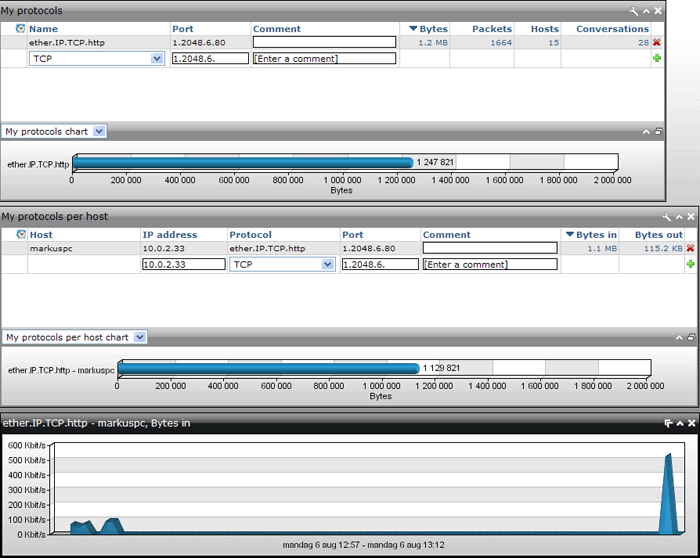Screen dimensions: 700x558
Task: Open TCP protocol dropdown in My protocols
Action: [157, 58]
